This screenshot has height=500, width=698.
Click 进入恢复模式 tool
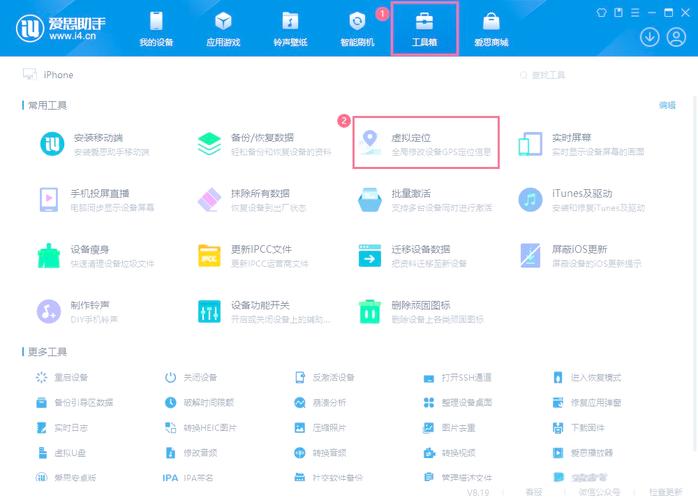tap(587, 378)
